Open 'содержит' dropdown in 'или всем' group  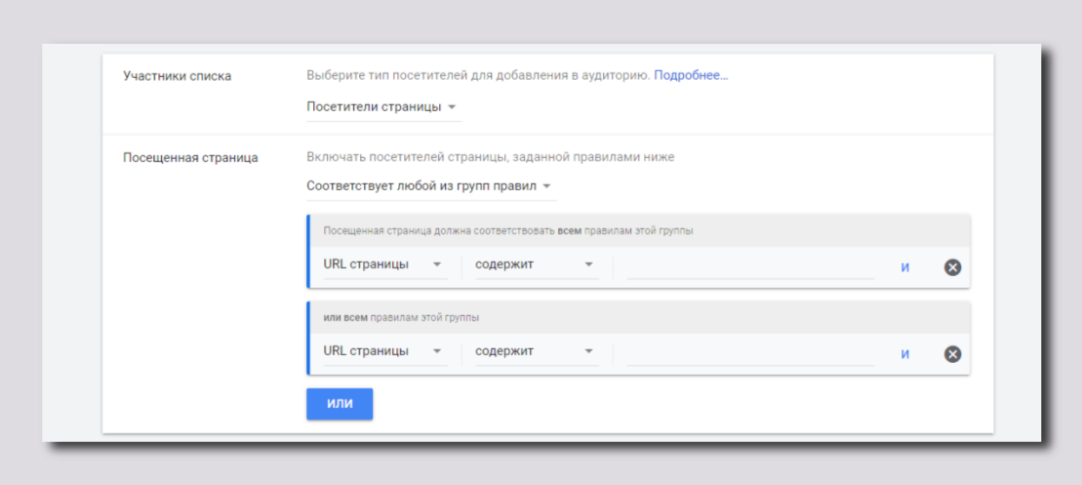(x=537, y=352)
